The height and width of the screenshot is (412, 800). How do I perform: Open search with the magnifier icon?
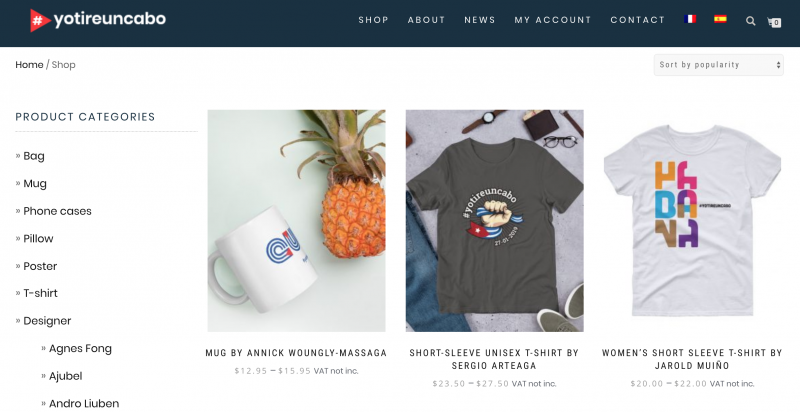(x=751, y=21)
